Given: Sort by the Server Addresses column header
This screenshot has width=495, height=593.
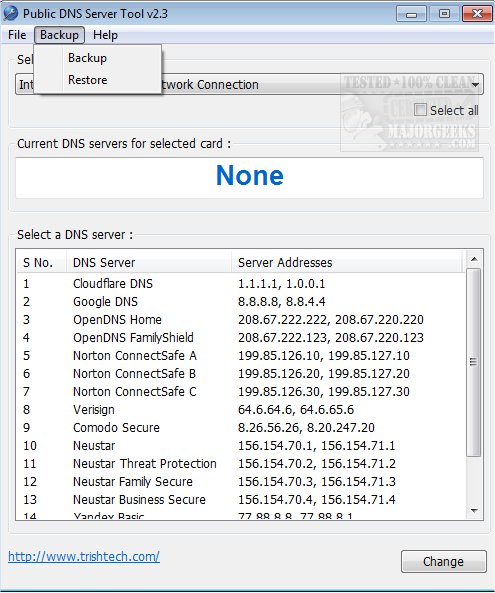Looking at the screenshot, I should tap(347, 262).
